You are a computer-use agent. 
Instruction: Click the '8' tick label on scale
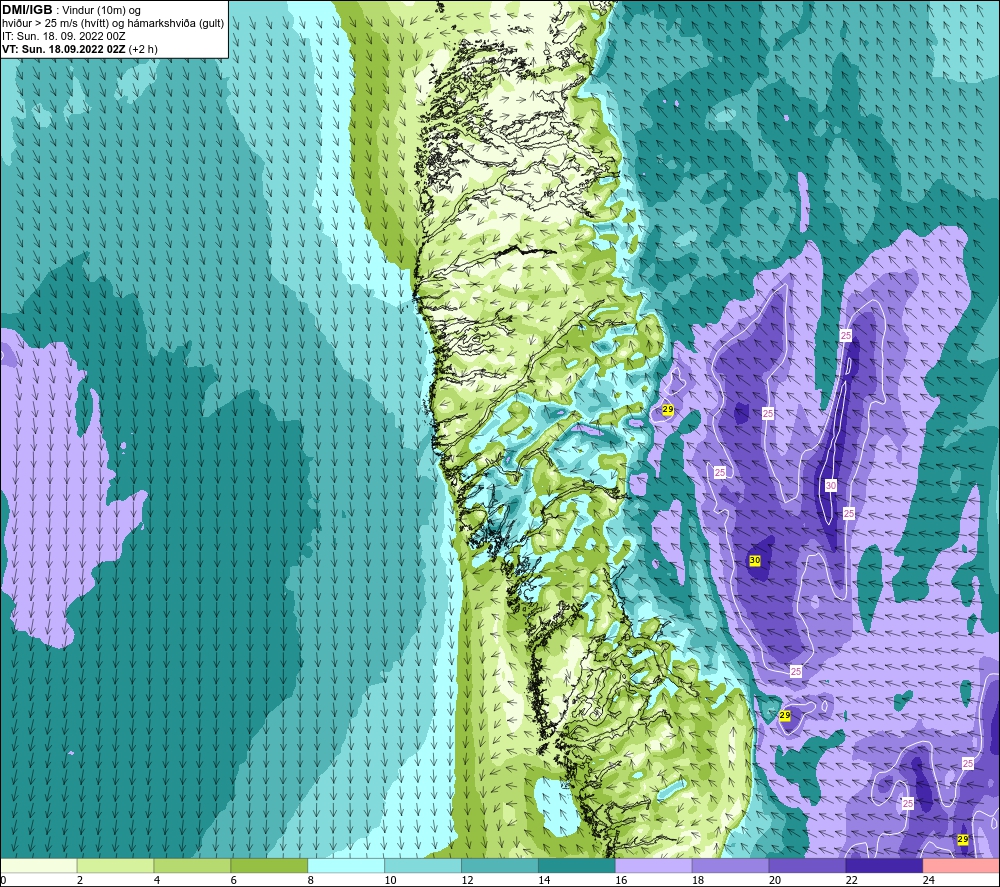tap(311, 880)
